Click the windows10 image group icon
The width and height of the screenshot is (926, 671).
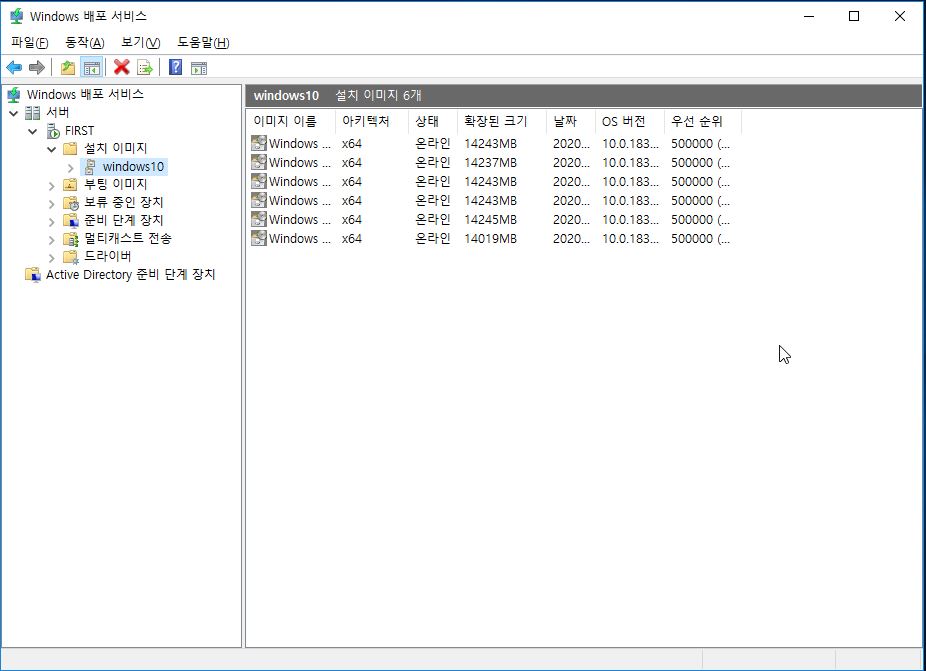tap(90, 167)
